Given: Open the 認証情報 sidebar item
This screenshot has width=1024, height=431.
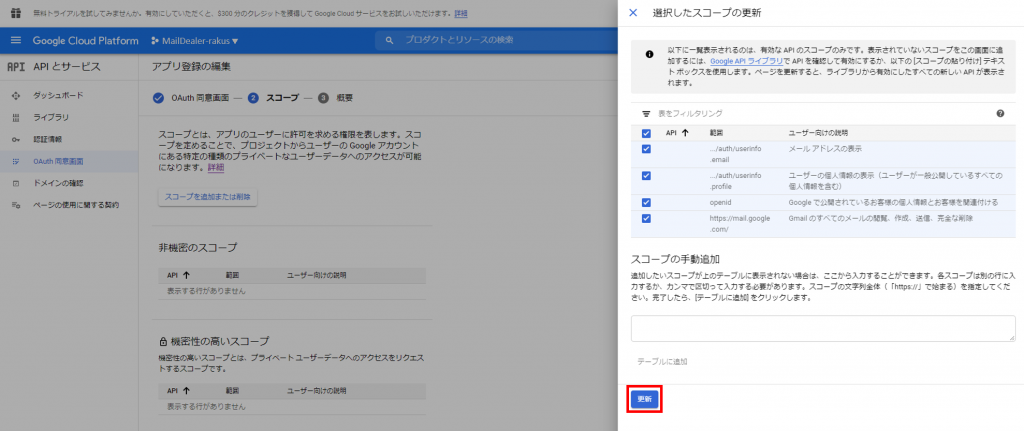Looking at the screenshot, I should pyautogui.click(x=48, y=139).
